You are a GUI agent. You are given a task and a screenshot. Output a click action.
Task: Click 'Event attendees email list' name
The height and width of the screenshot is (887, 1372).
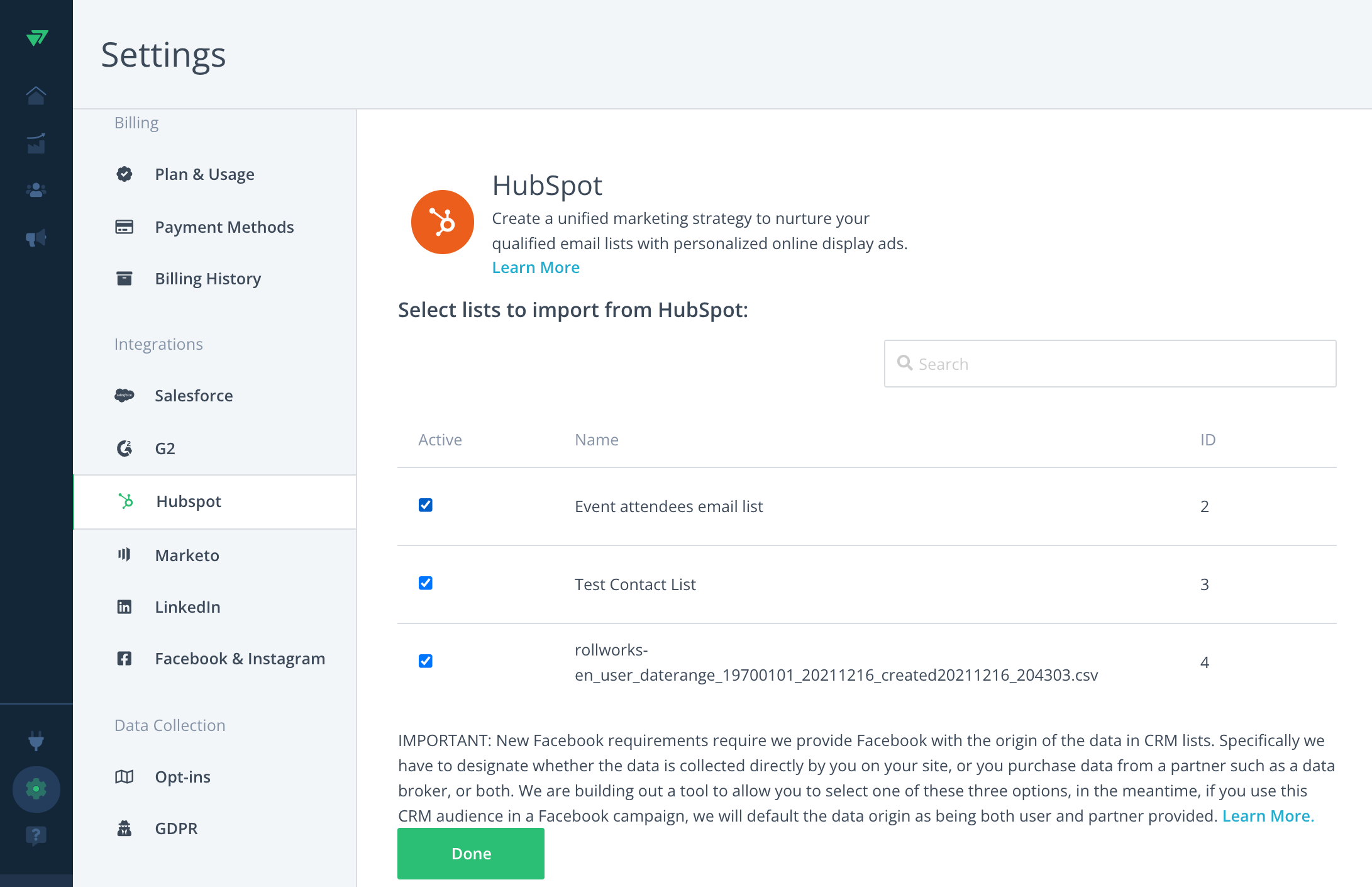(668, 506)
